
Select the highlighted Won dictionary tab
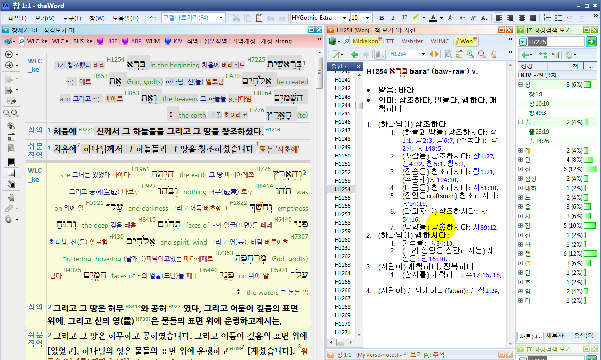[x=466, y=41]
